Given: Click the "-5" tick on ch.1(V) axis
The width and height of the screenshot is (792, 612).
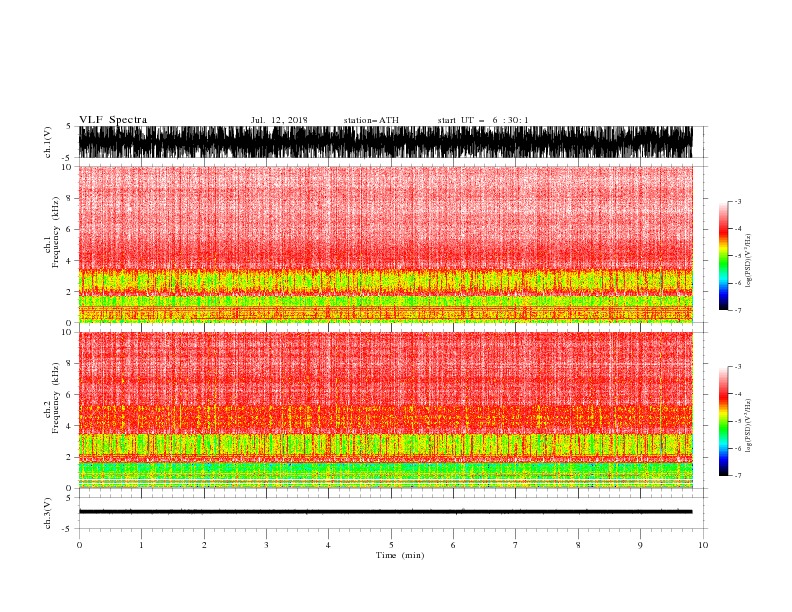Looking at the screenshot, I should click(67, 158).
